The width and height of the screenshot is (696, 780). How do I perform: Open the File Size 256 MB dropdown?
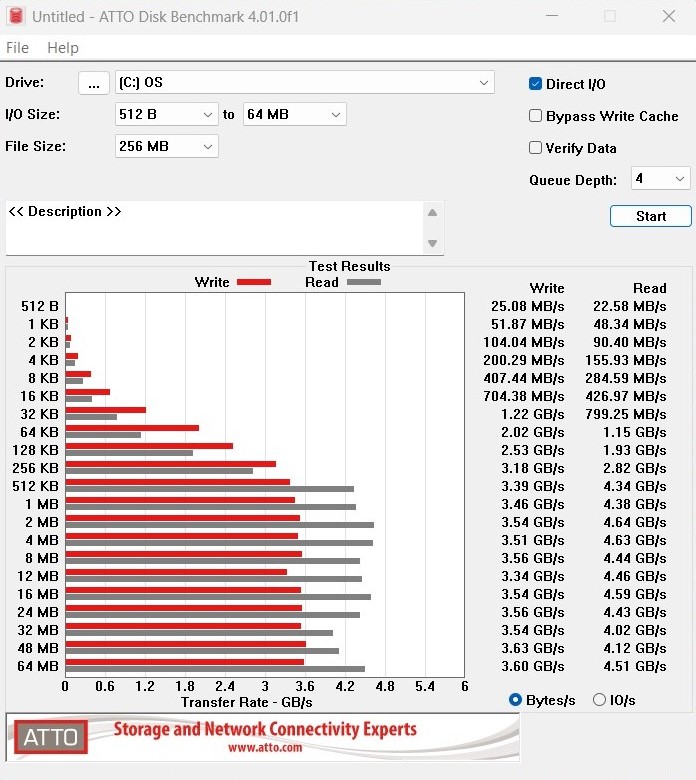tap(167, 146)
